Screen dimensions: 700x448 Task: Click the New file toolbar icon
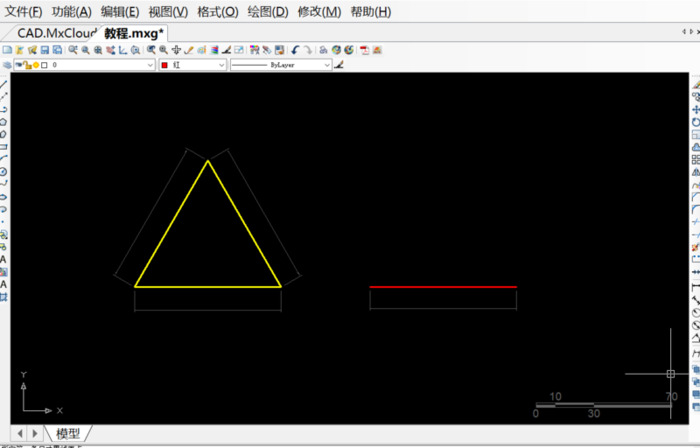click(x=7, y=49)
